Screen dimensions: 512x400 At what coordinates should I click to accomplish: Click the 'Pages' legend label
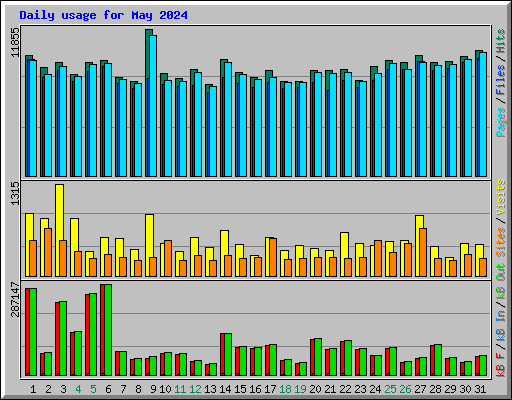click(x=501, y=122)
